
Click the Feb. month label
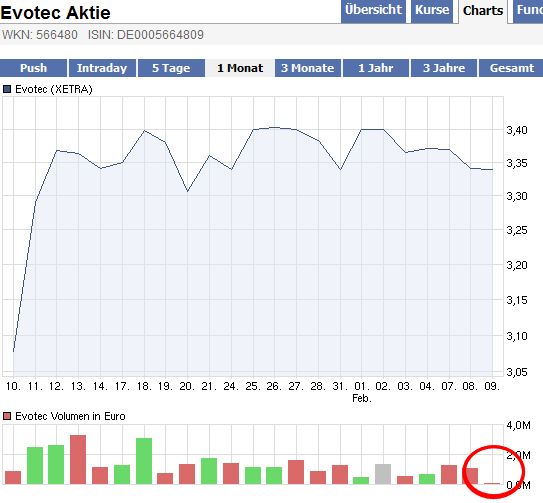[362, 398]
